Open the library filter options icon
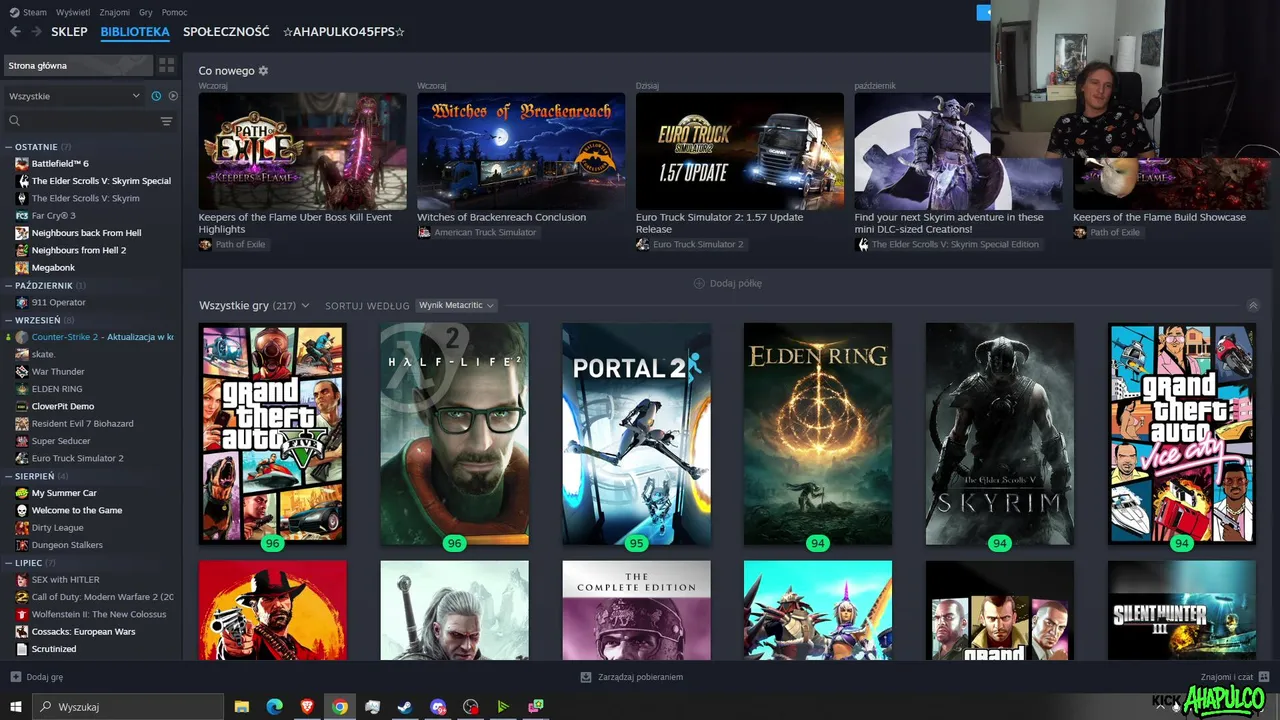 [166, 121]
